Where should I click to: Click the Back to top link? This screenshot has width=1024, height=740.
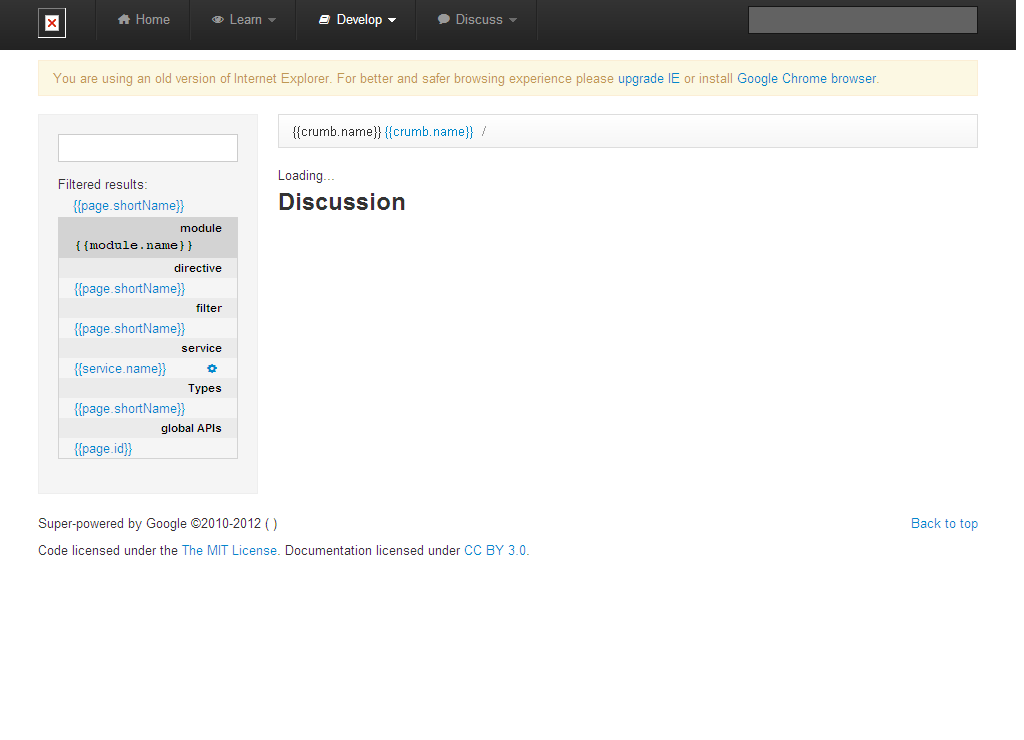click(944, 523)
